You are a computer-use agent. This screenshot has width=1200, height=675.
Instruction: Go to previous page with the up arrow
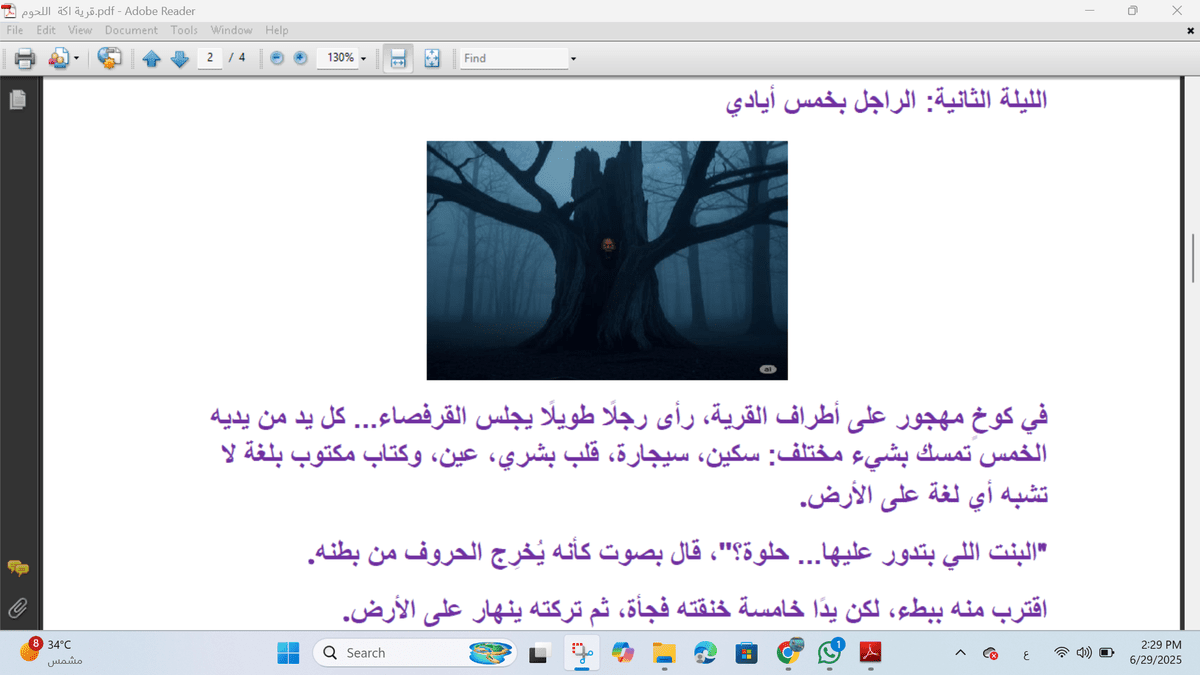(x=152, y=58)
